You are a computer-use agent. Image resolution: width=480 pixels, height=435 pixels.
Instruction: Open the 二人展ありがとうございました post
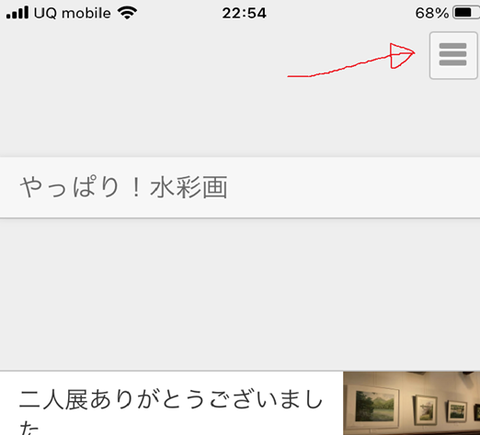[171, 411]
